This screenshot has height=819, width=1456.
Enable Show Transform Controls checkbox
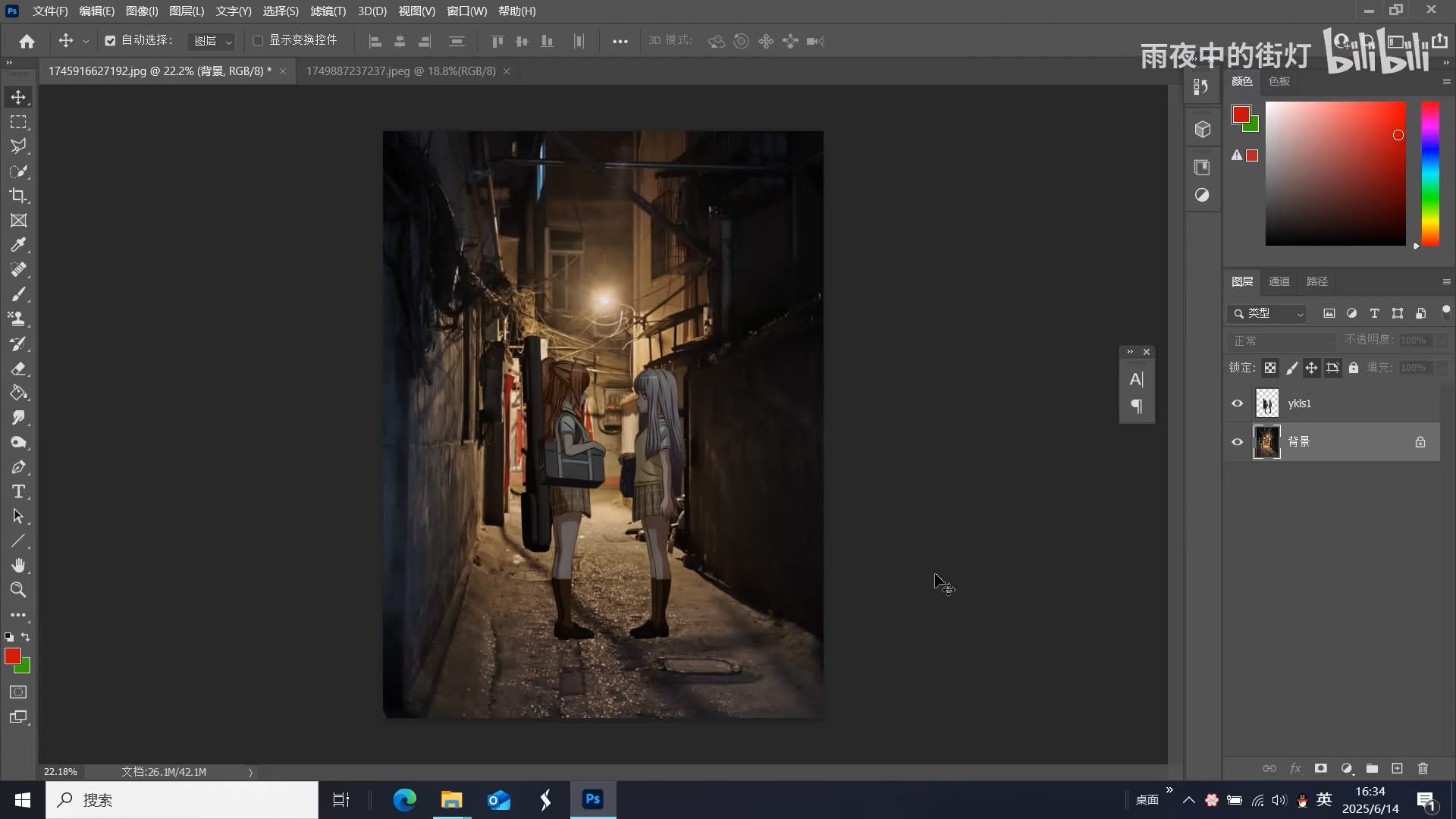click(x=258, y=40)
